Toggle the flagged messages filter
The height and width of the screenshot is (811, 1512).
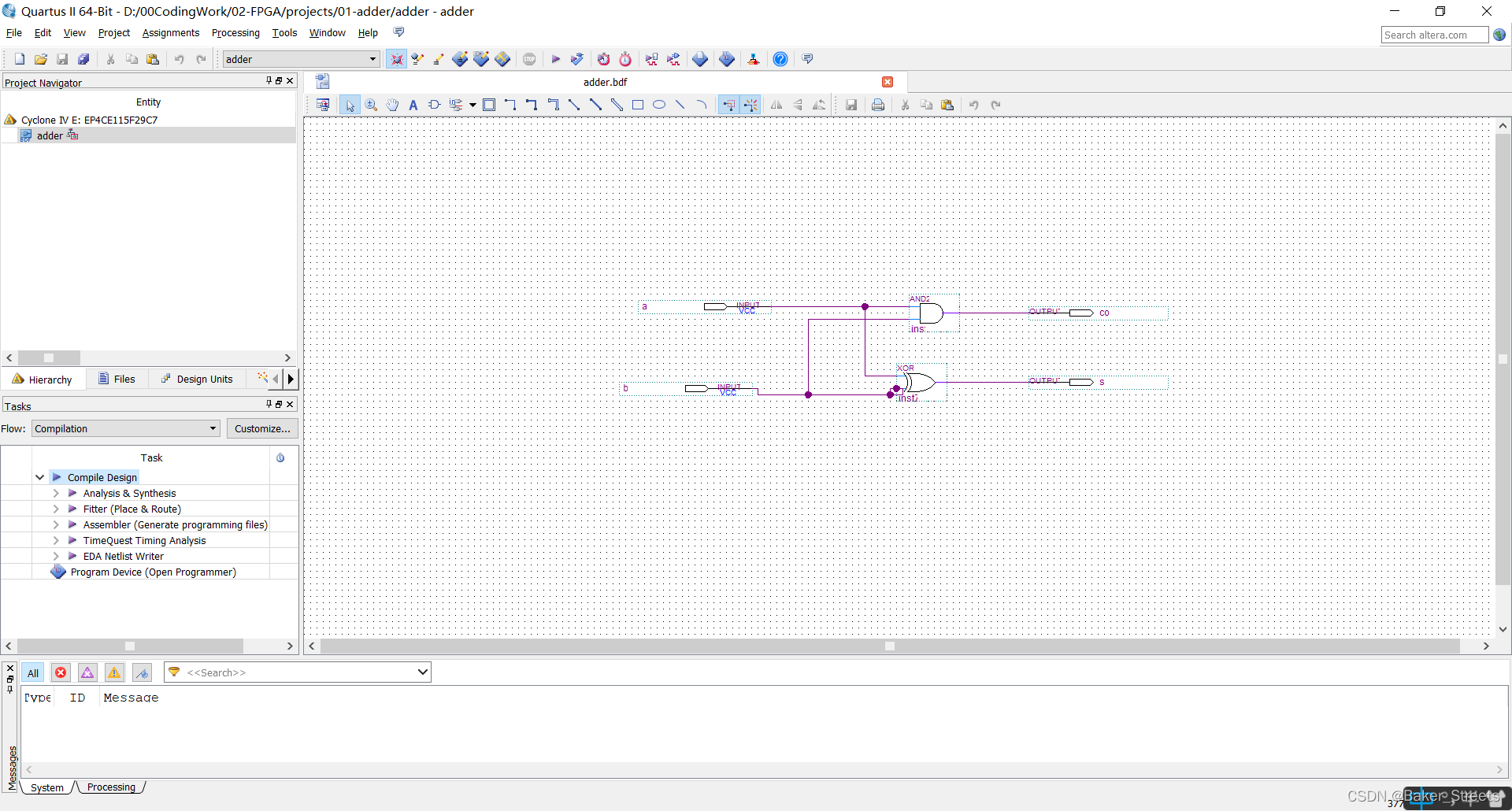pyautogui.click(x=142, y=672)
